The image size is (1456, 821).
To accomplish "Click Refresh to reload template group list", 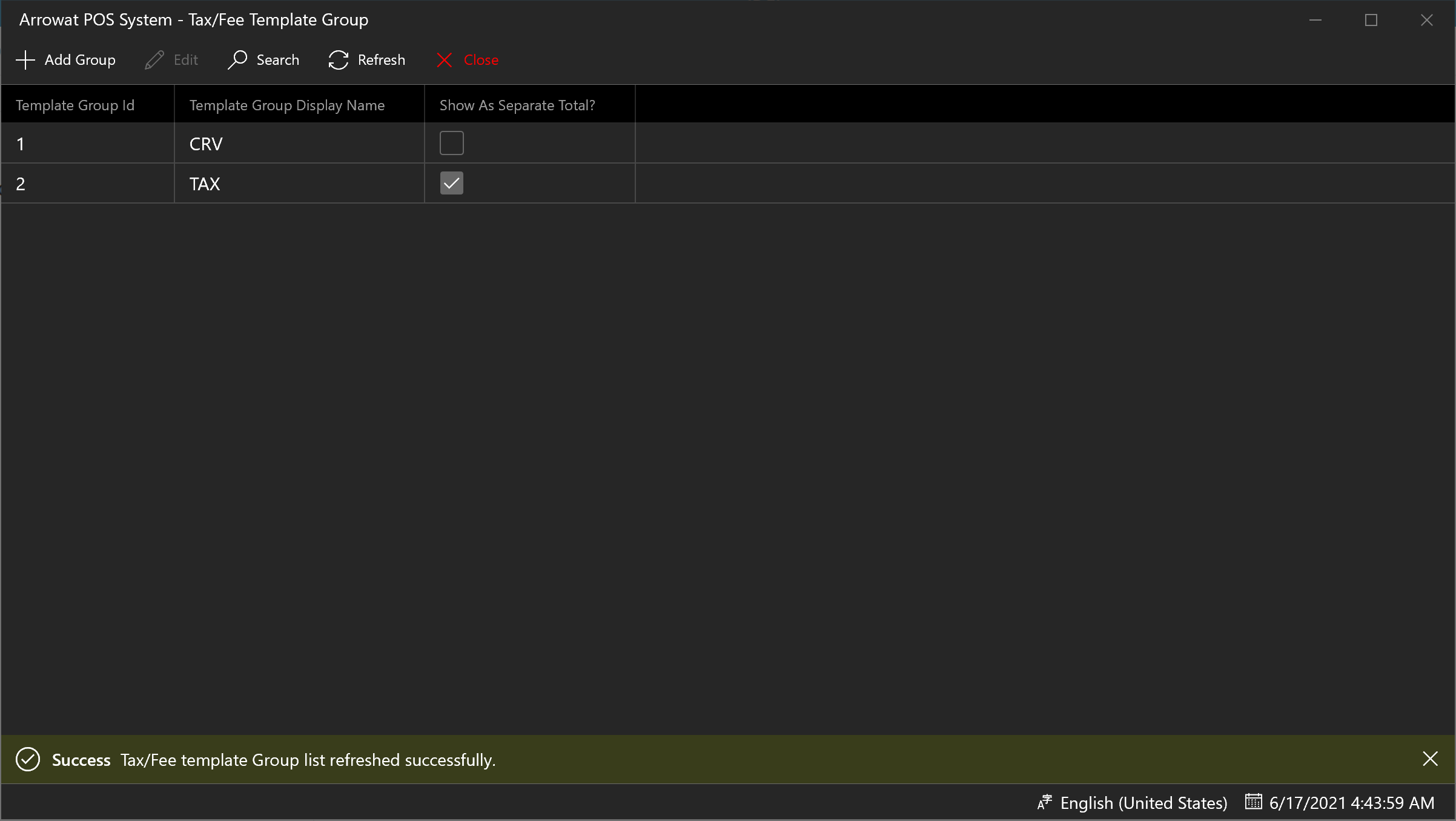I will click(x=366, y=60).
